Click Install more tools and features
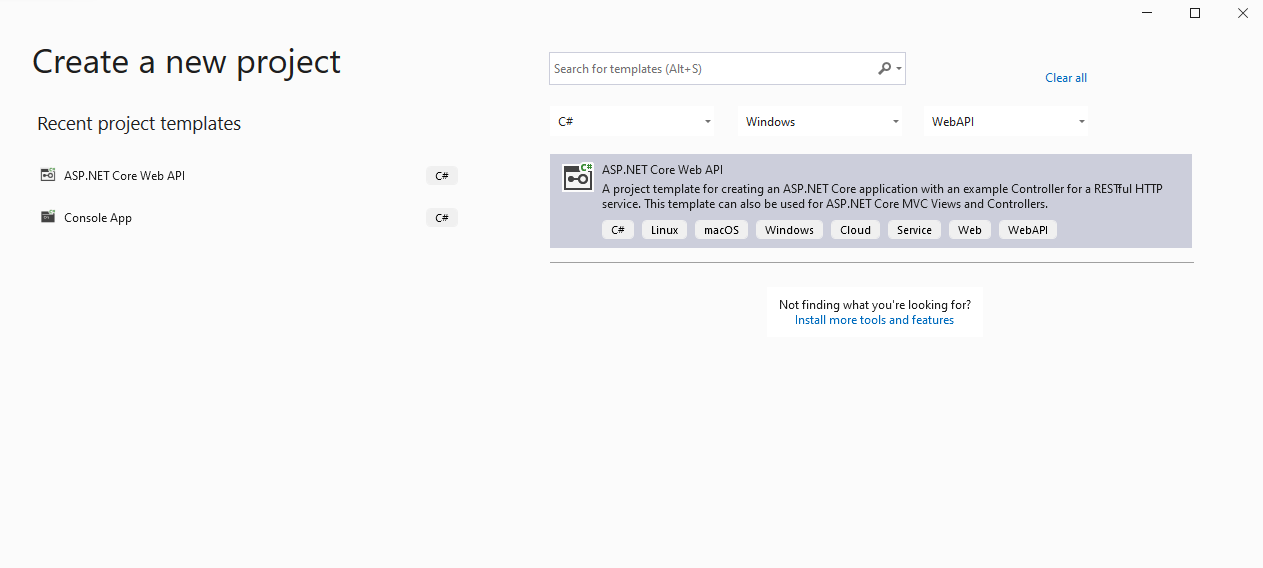 (874, 320)
